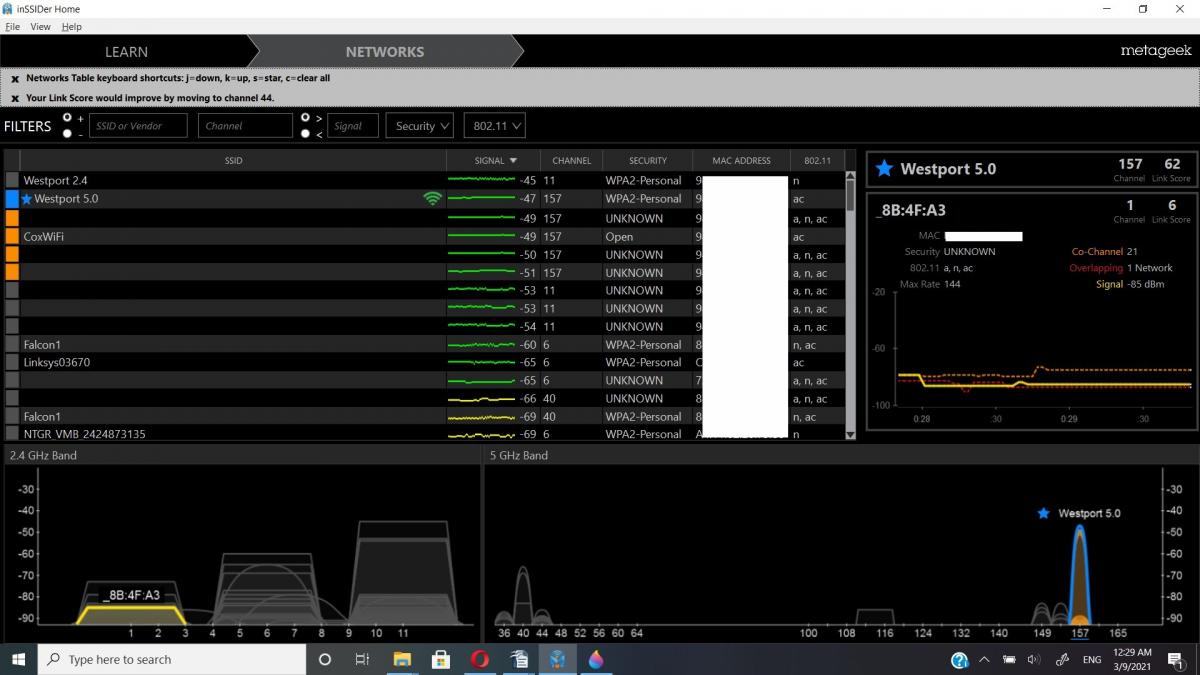Screen dimensions: 1200x675
Task: Click the networks table scroll up arrow
Action: tap(850, 178)
